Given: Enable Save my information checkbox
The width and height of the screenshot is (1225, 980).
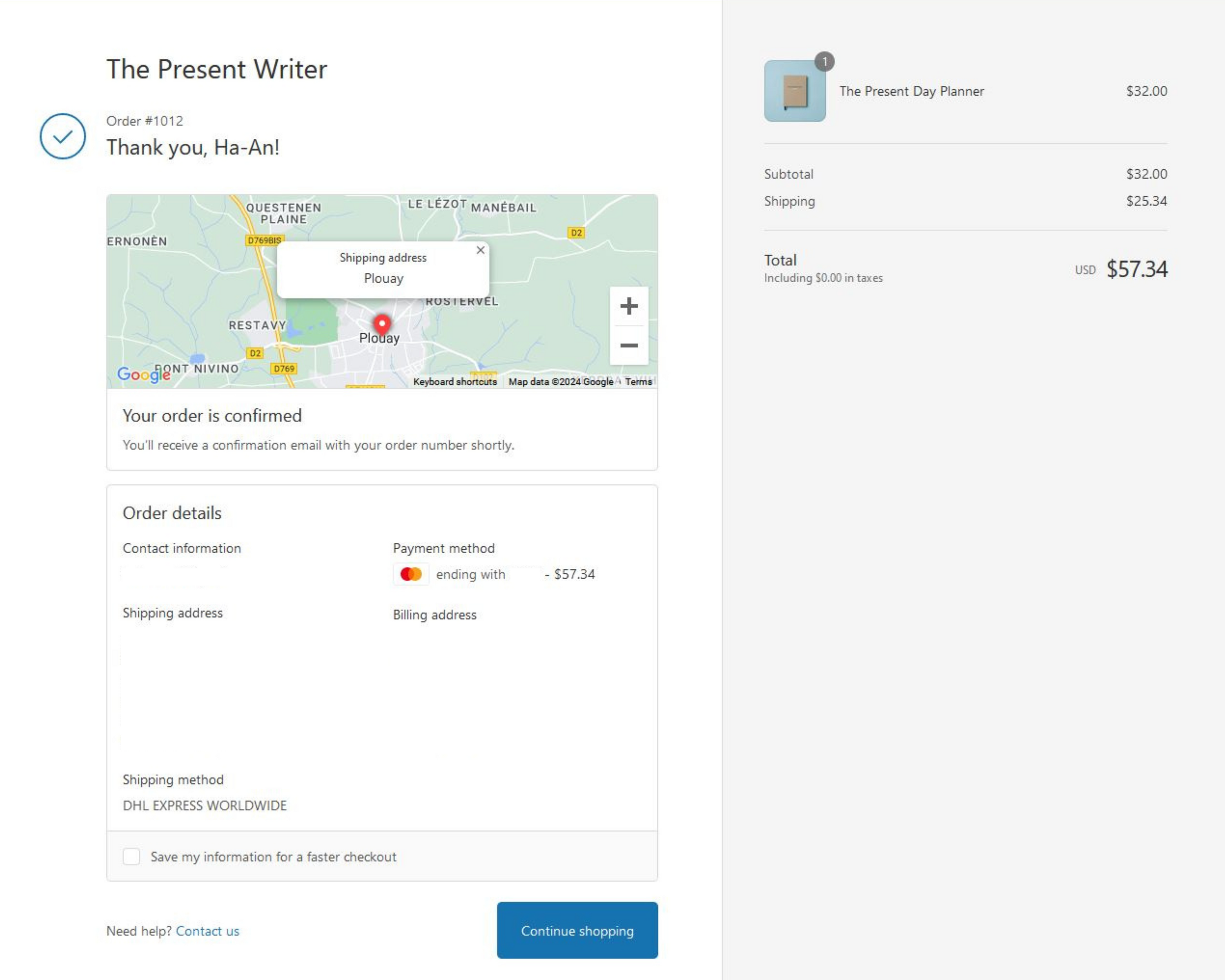Looking at the screenshot, I should click(131, 857).
